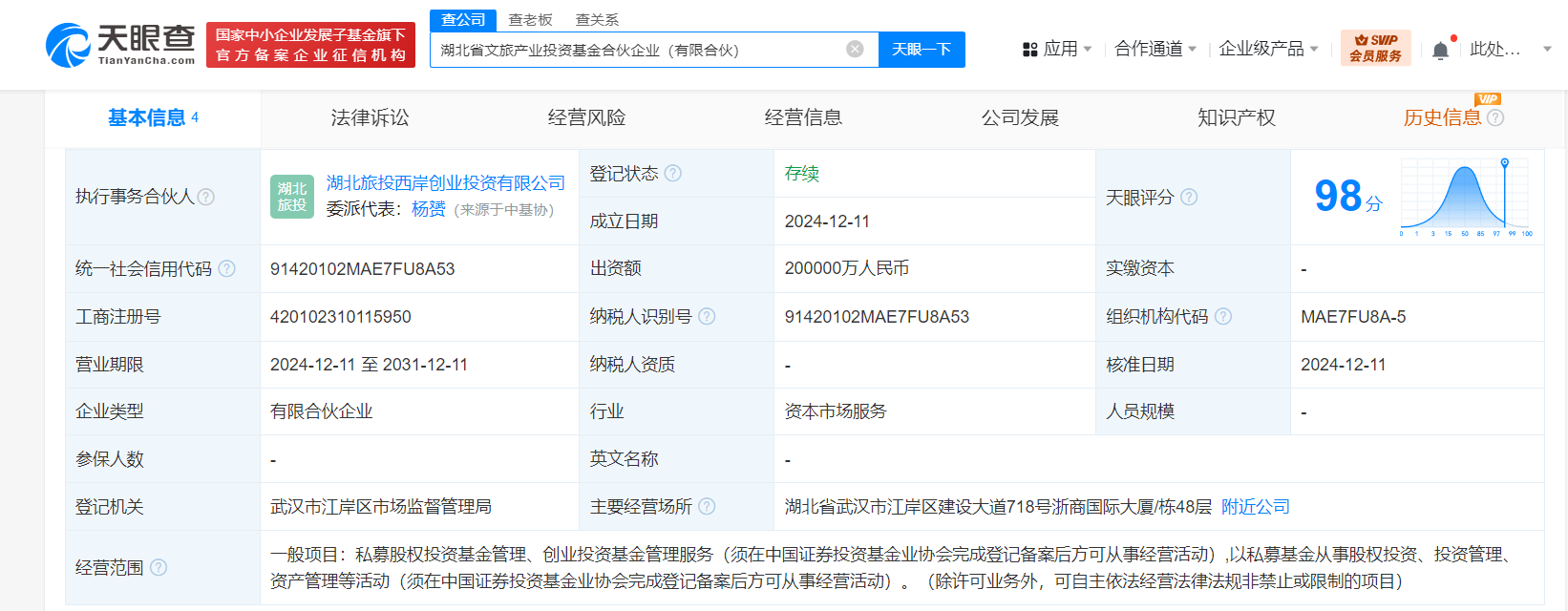
Task: Switch to 查公司 search tab
Action: (463, 20)
